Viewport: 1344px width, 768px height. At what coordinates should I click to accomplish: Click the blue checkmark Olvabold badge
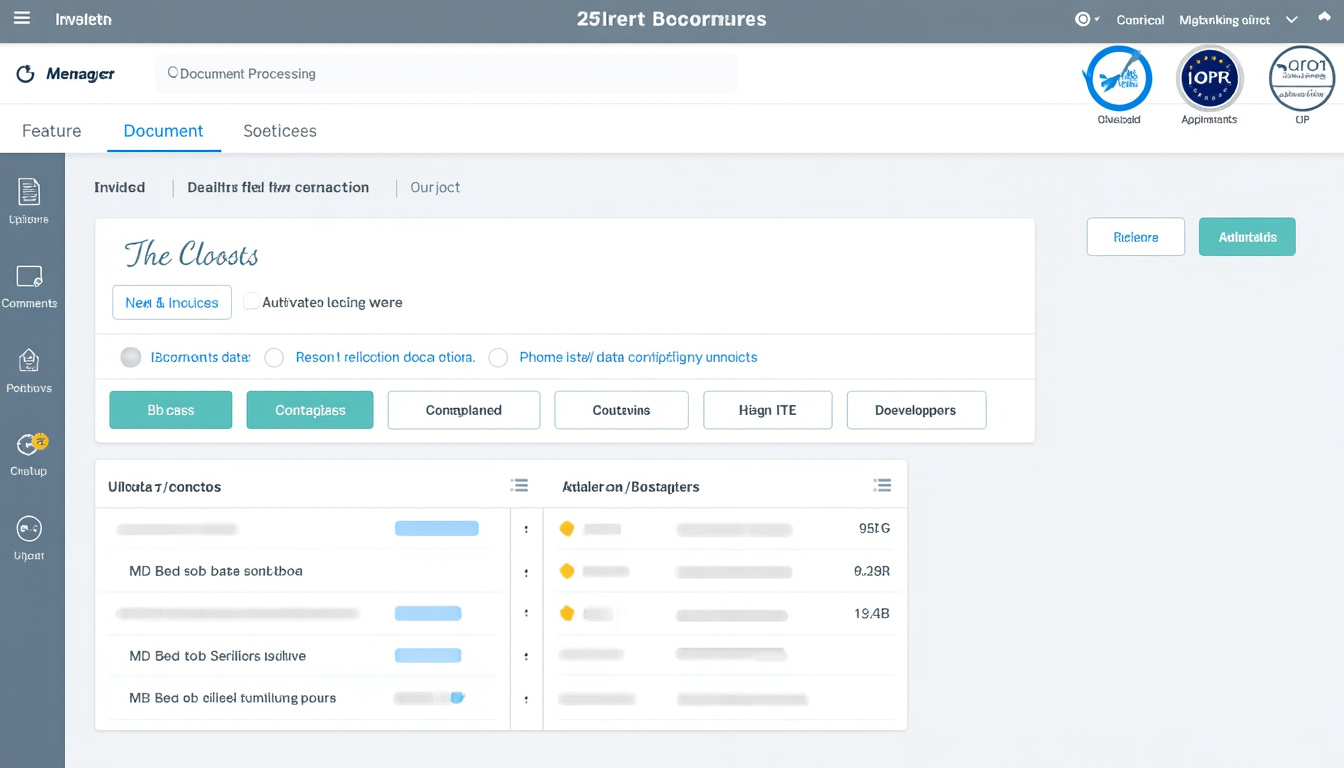click(1118, 78)
